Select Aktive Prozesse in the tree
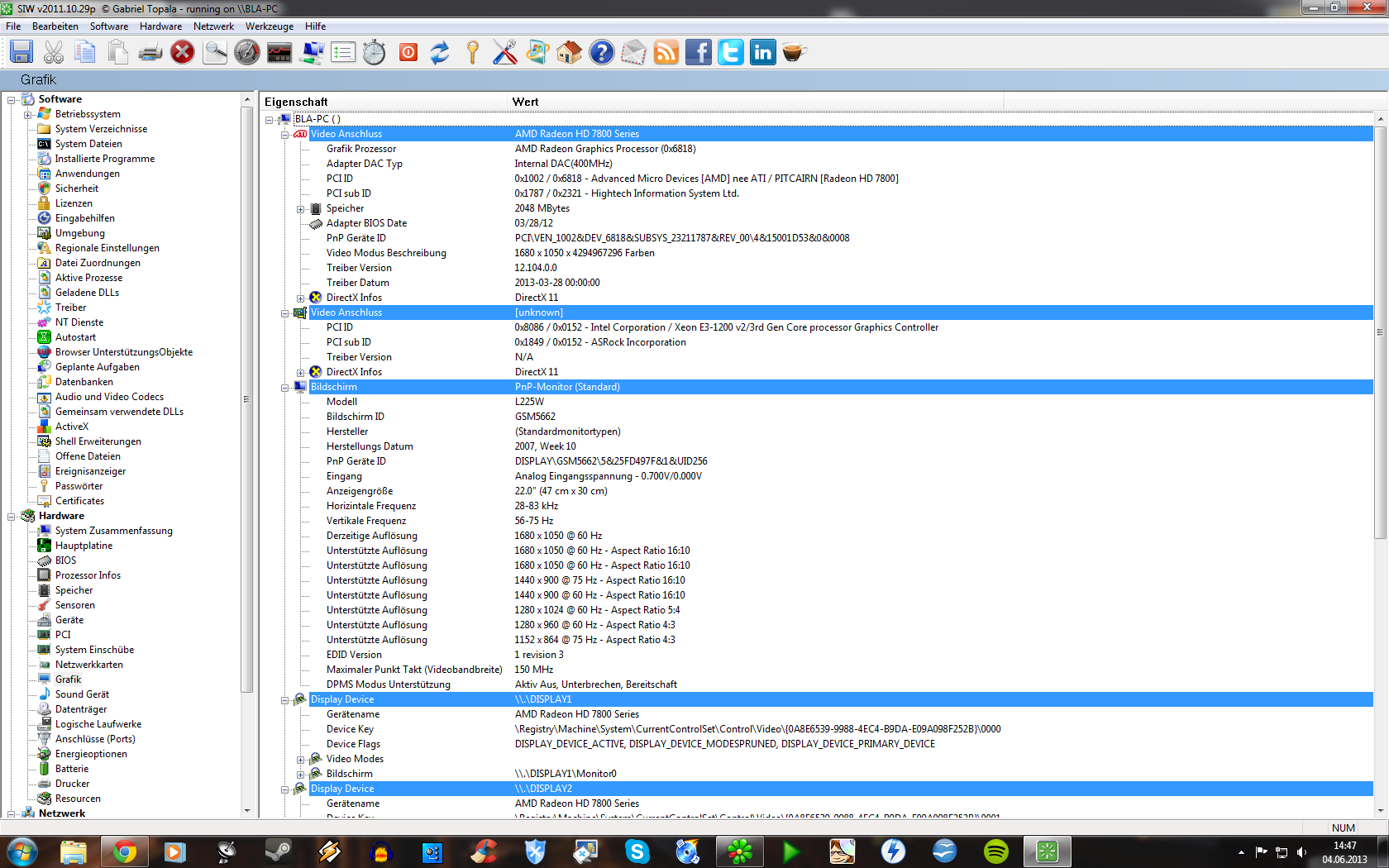The height and width of the screenshot is (868, 1389). pyautogui.click(x=88, y=278)
